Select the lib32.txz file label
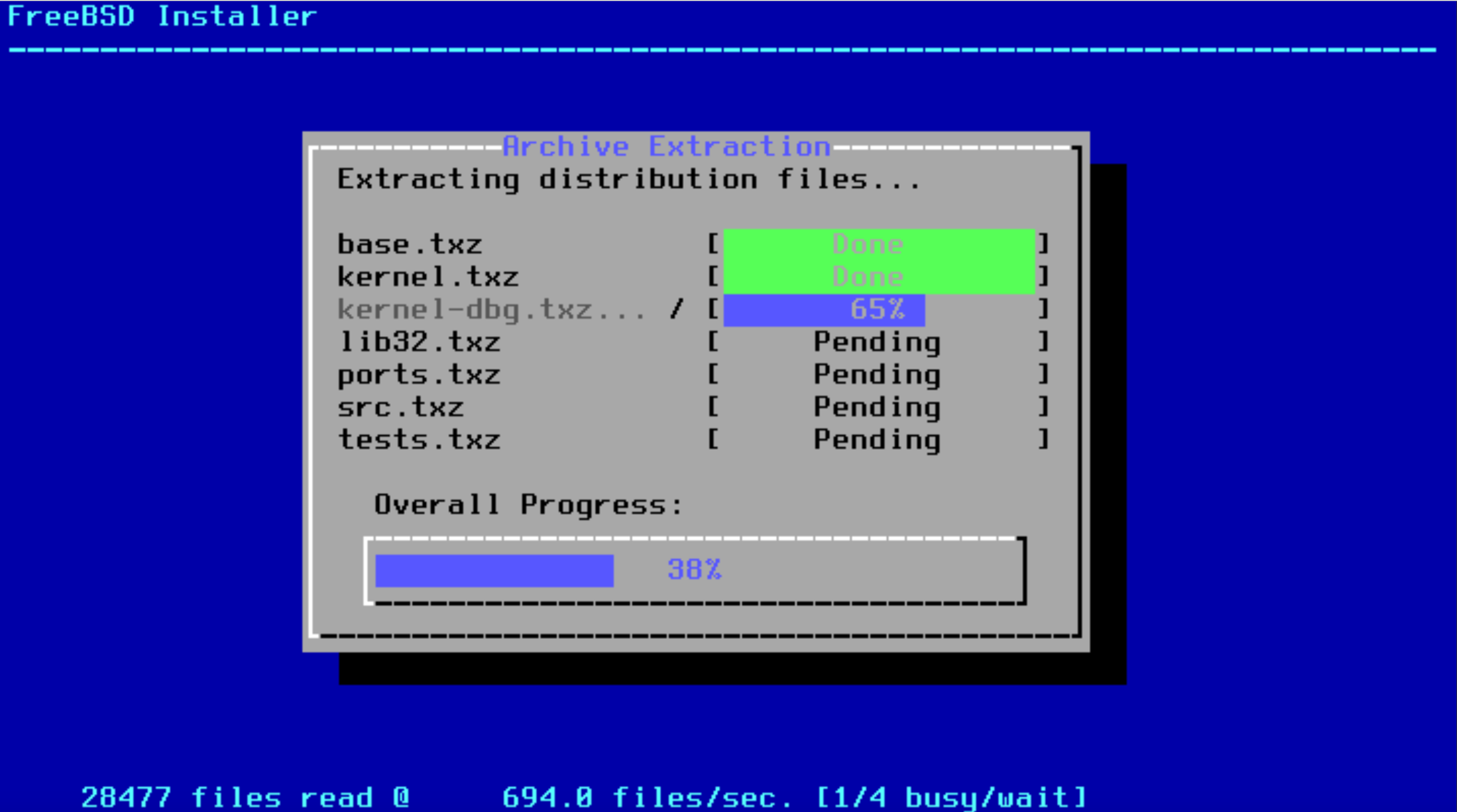The image size is (1457, 812). point(418,342)
